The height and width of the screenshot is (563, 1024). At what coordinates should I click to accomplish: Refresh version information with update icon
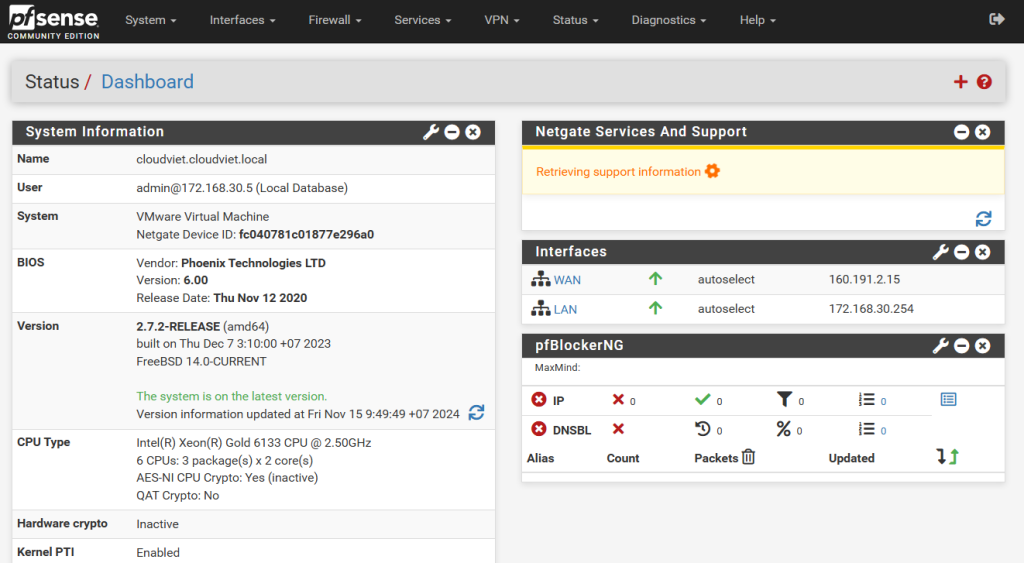click(x=476, y=413)
